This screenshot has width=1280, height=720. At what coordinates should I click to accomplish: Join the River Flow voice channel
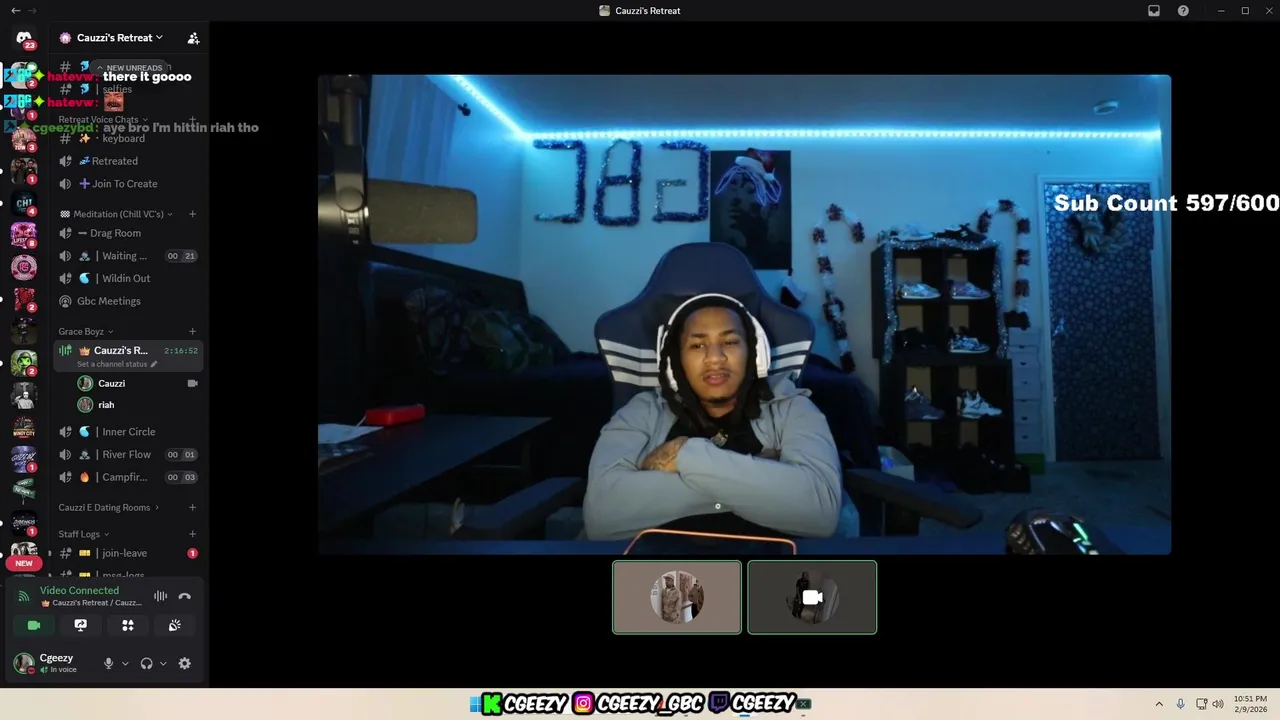click(128, 455)
